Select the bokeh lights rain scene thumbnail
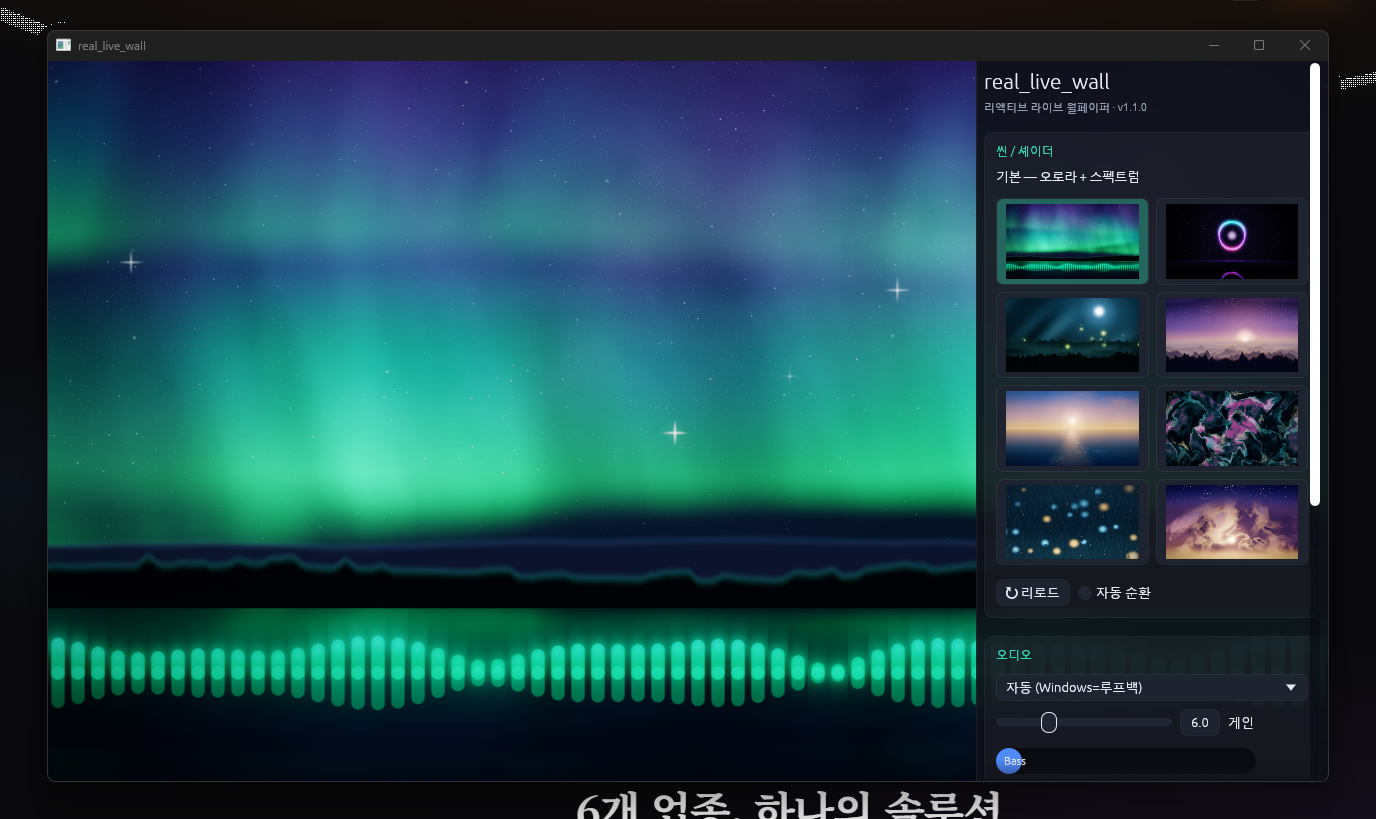The image size is (1376, 819). 1072,522
